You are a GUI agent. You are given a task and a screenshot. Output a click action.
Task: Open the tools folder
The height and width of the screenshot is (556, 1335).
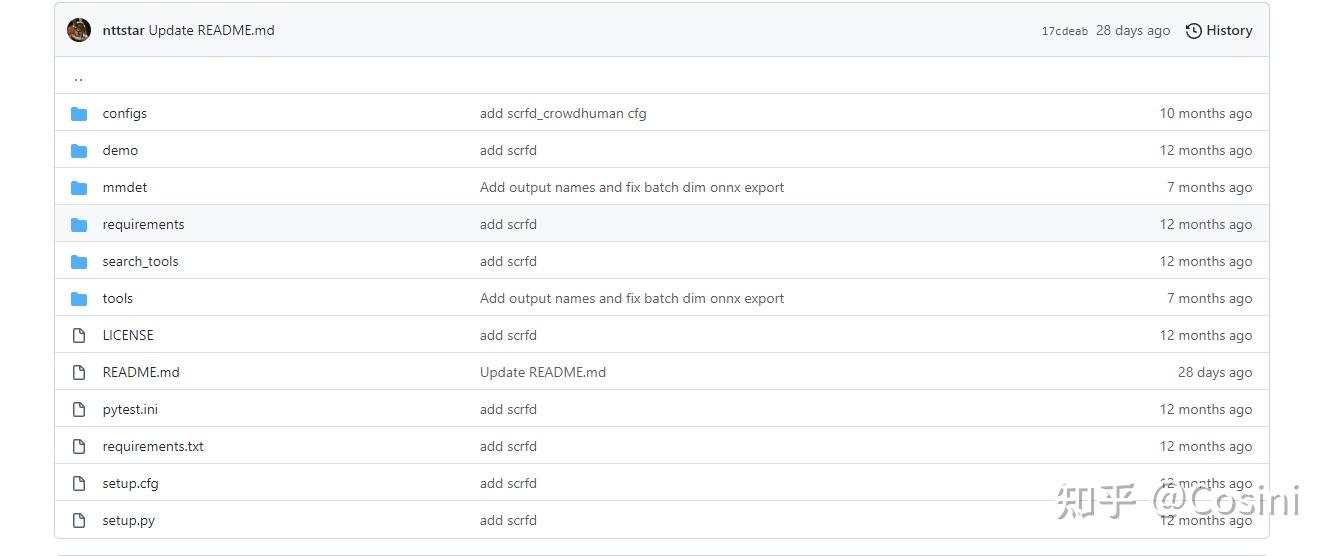click(117, 299)
